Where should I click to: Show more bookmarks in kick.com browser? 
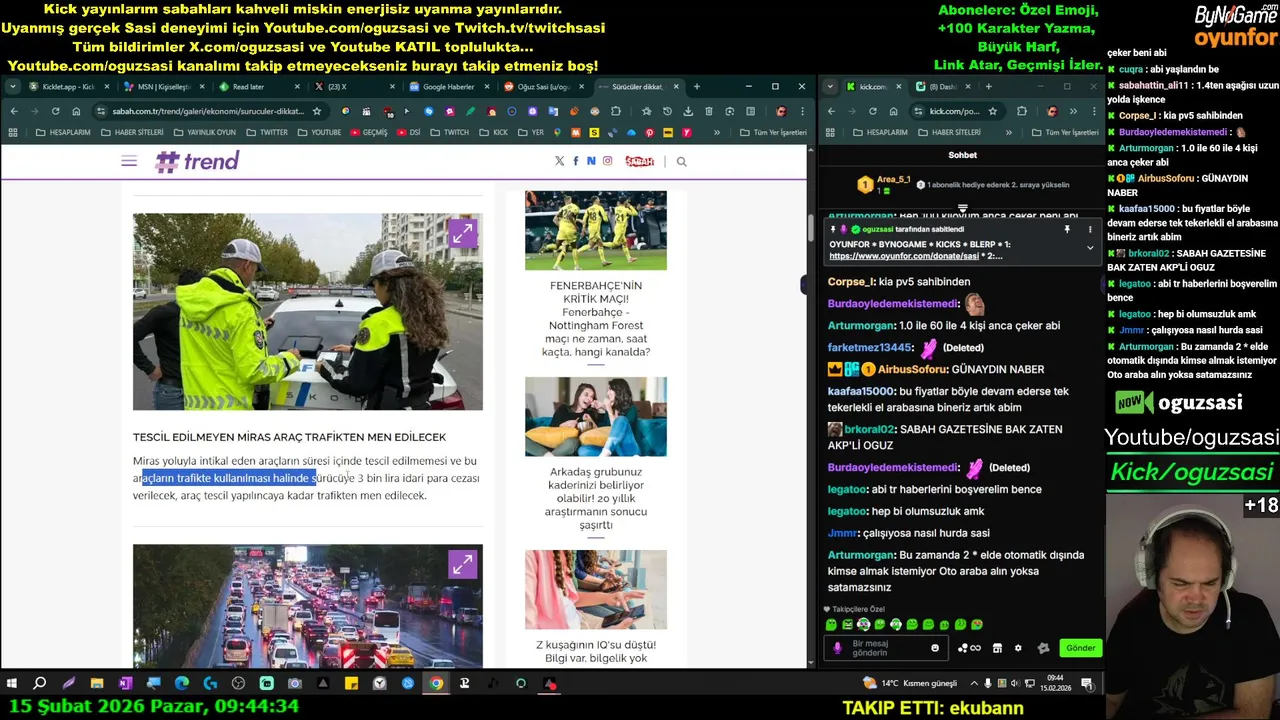click(x=1008, y=132)
